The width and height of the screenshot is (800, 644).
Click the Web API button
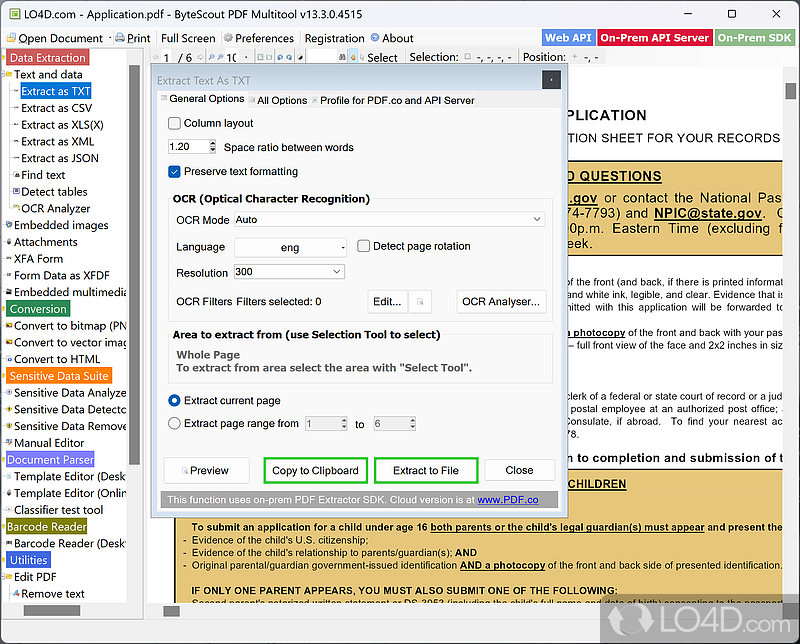coord(568,38)
